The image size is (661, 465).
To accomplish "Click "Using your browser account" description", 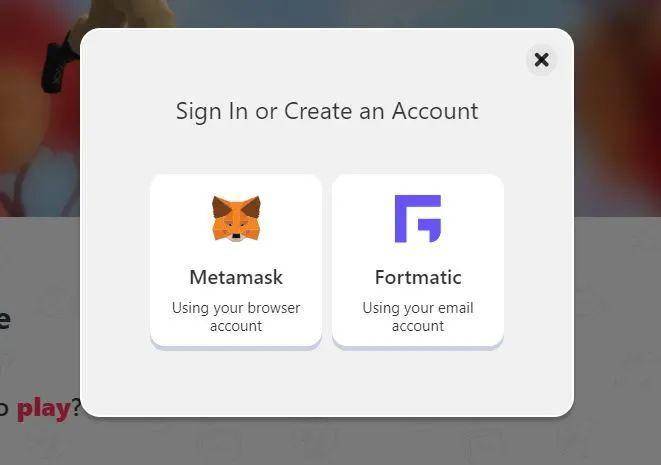I will click(236, 316).
